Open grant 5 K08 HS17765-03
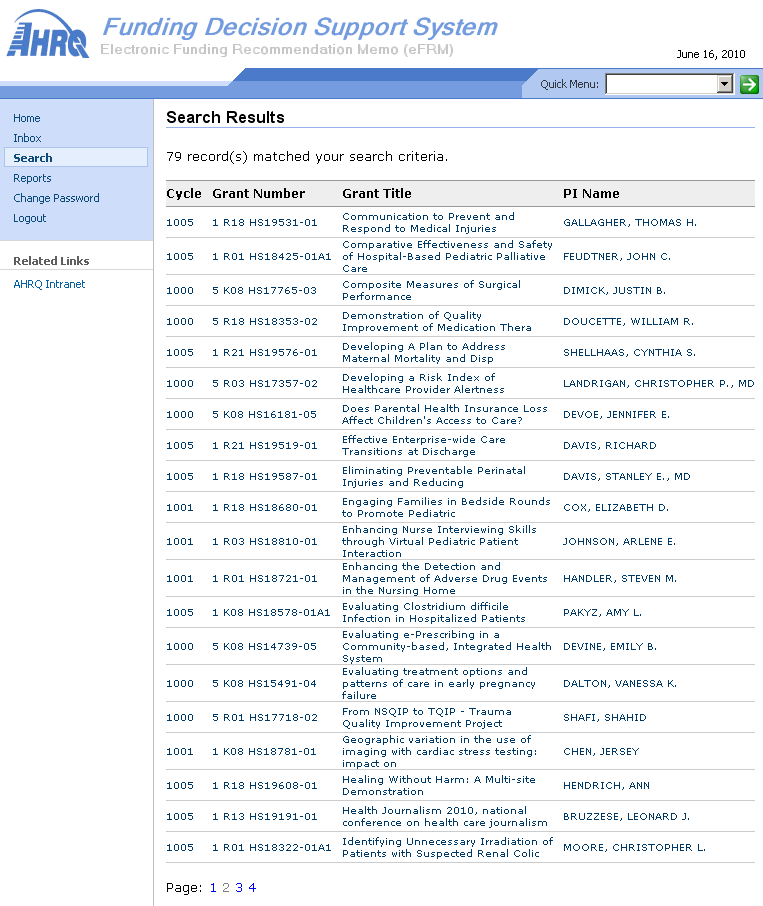Viewport: 763px width, 906px height. (265, 291)
